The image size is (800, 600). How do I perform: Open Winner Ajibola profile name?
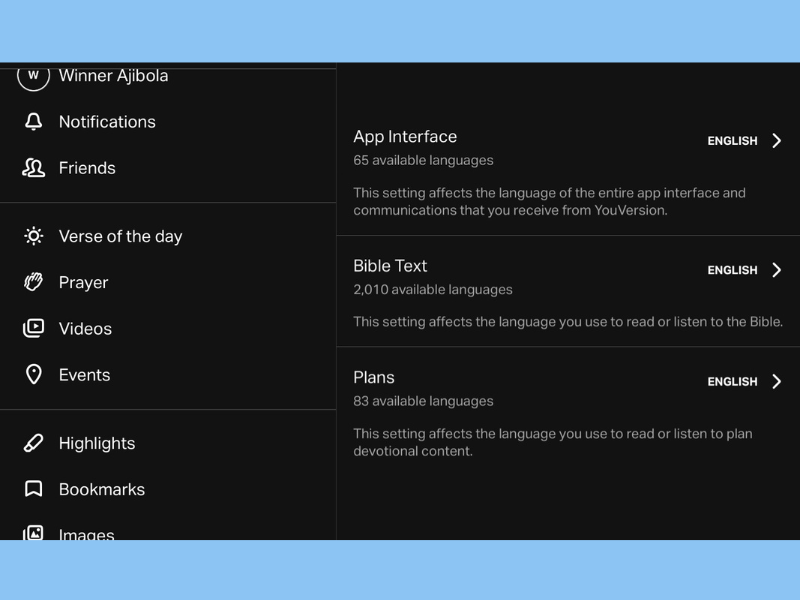(x=113, y=76)
